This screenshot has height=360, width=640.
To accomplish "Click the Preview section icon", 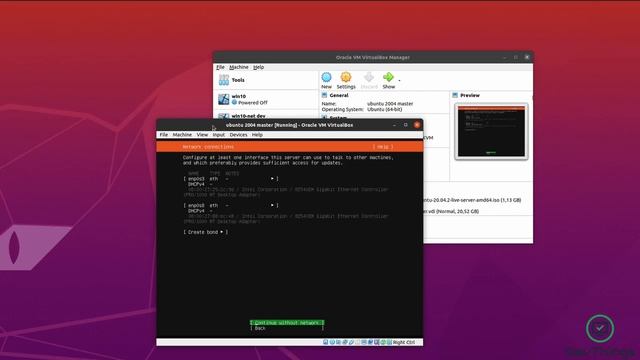I will point(455,95).
